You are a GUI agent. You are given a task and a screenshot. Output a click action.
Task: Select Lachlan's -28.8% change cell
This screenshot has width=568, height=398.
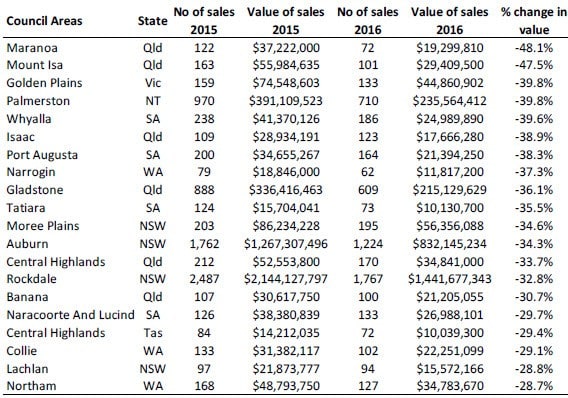point(534,369)
